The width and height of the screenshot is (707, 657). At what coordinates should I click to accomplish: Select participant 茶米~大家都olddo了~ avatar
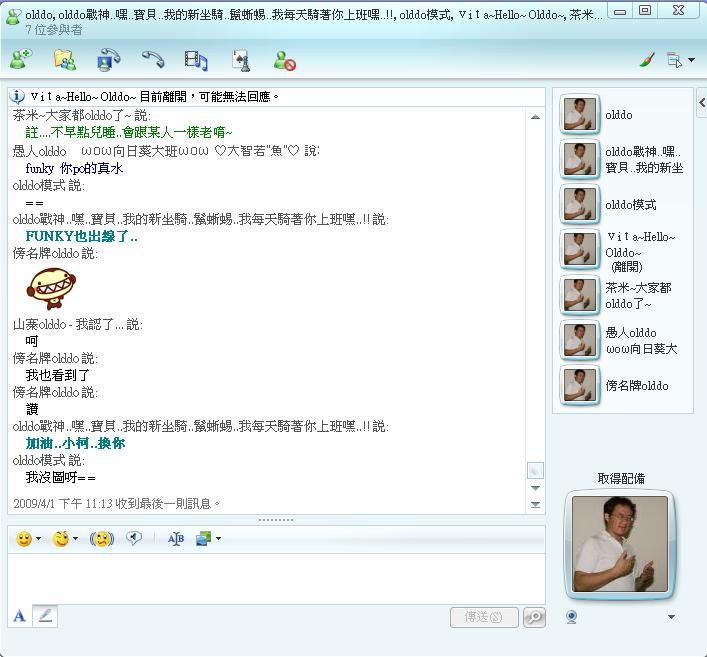click(580, 295)
